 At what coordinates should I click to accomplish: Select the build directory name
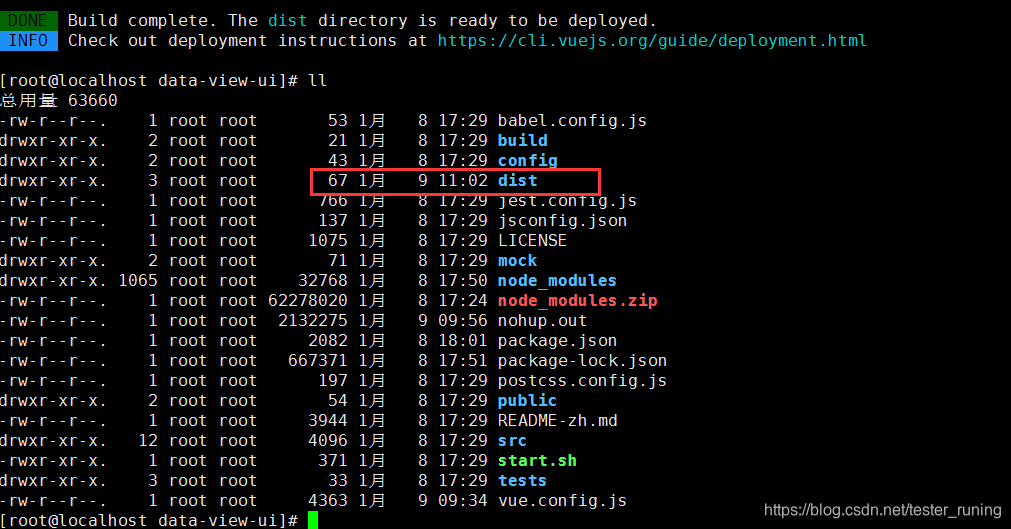(x=522, y=141)
